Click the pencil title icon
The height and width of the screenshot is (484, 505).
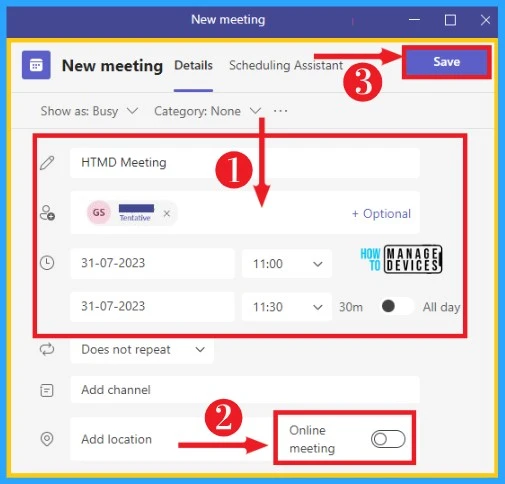click(47, 163)
